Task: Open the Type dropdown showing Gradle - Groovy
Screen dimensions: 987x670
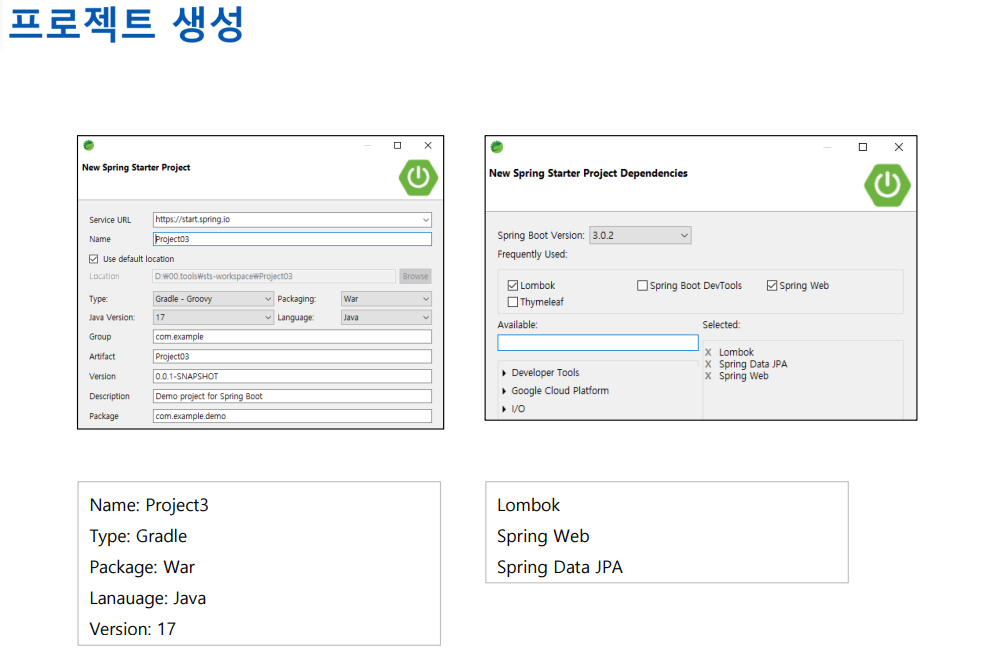Action: pyautogui.click(x=213, y=298)
